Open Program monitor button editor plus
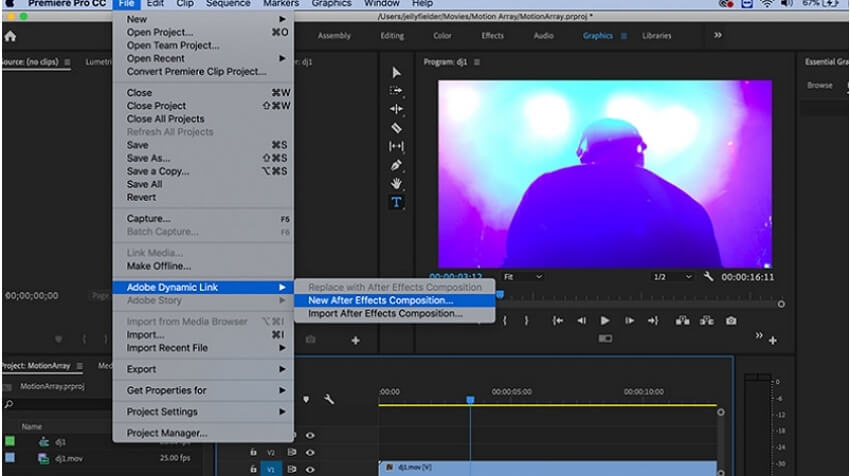The height and width of the screenshot is (476, 850). 773,340
